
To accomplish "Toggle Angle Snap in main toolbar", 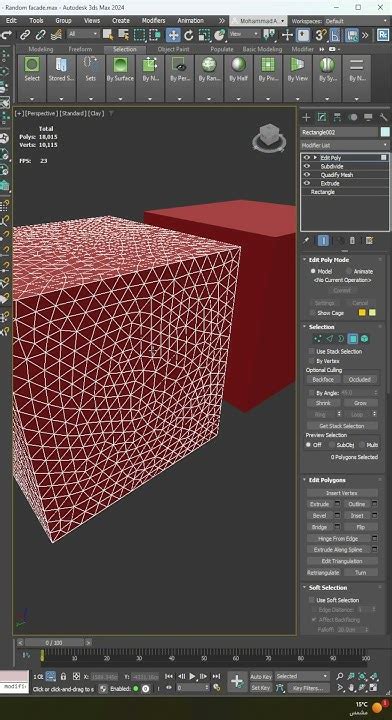I will [336, 35].
